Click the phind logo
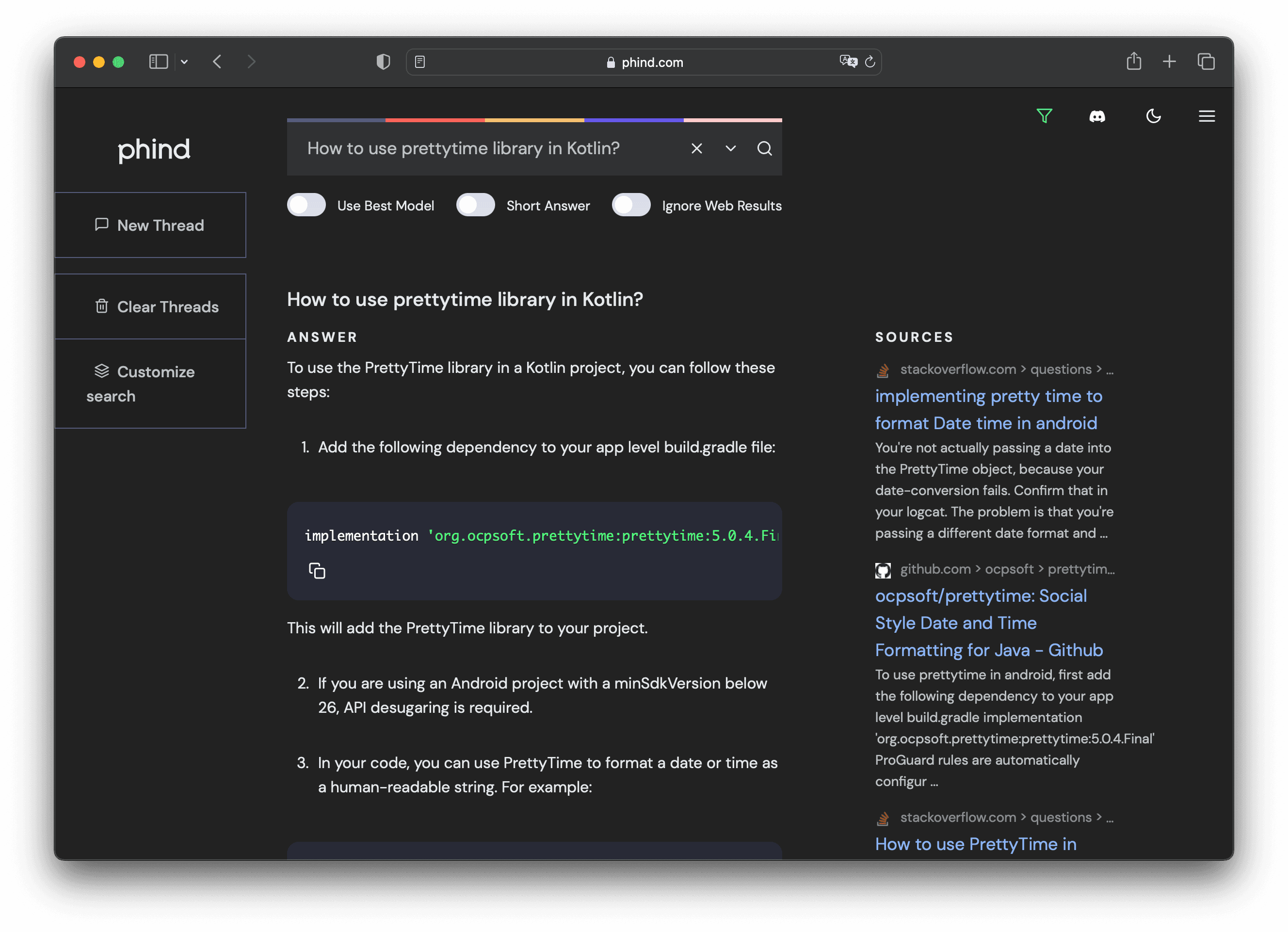This screenshot has height=932, width=1288. pyautogui.click(x=154, y=150)
